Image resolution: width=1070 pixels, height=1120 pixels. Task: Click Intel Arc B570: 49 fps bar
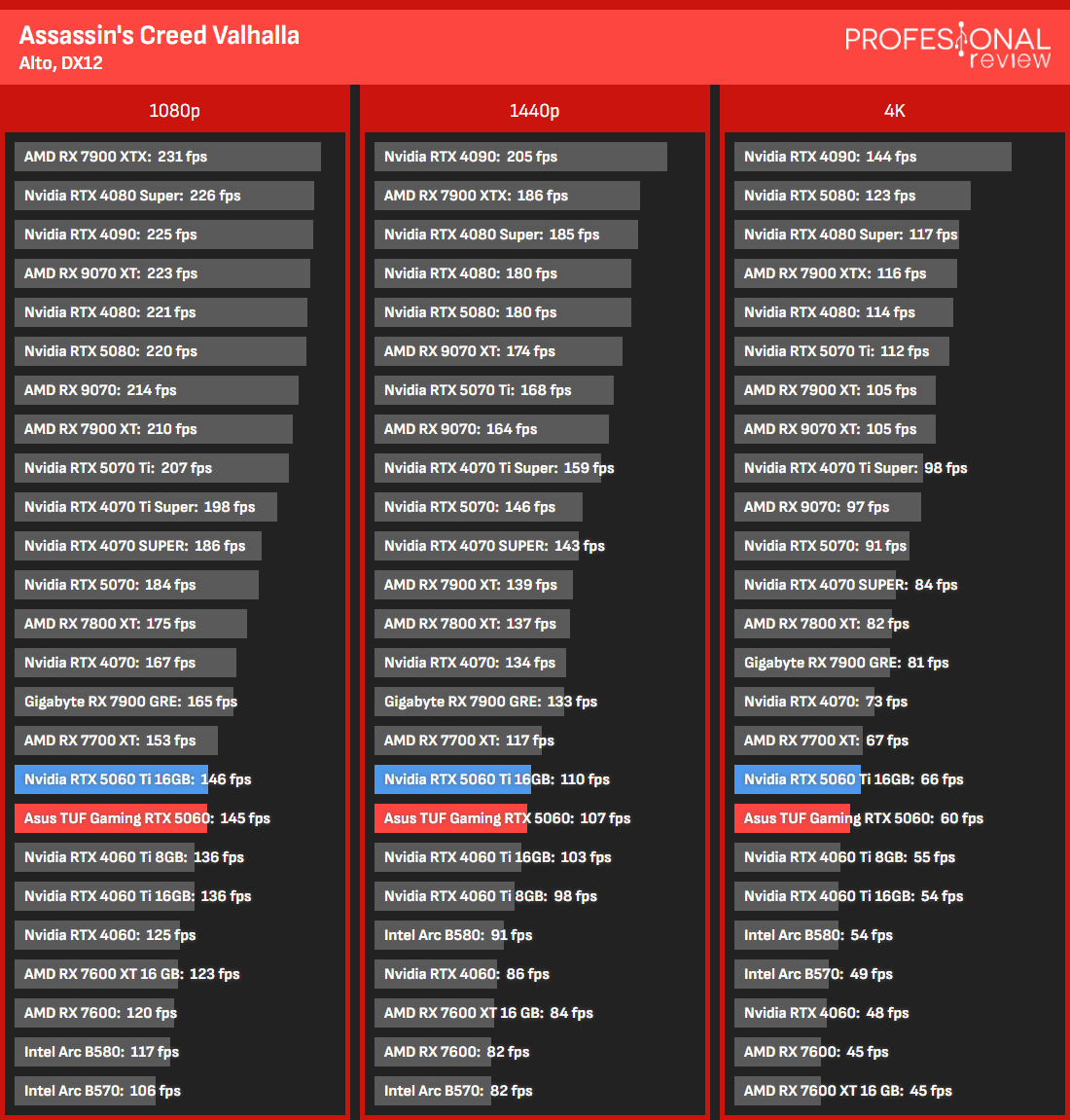(781, 974)
